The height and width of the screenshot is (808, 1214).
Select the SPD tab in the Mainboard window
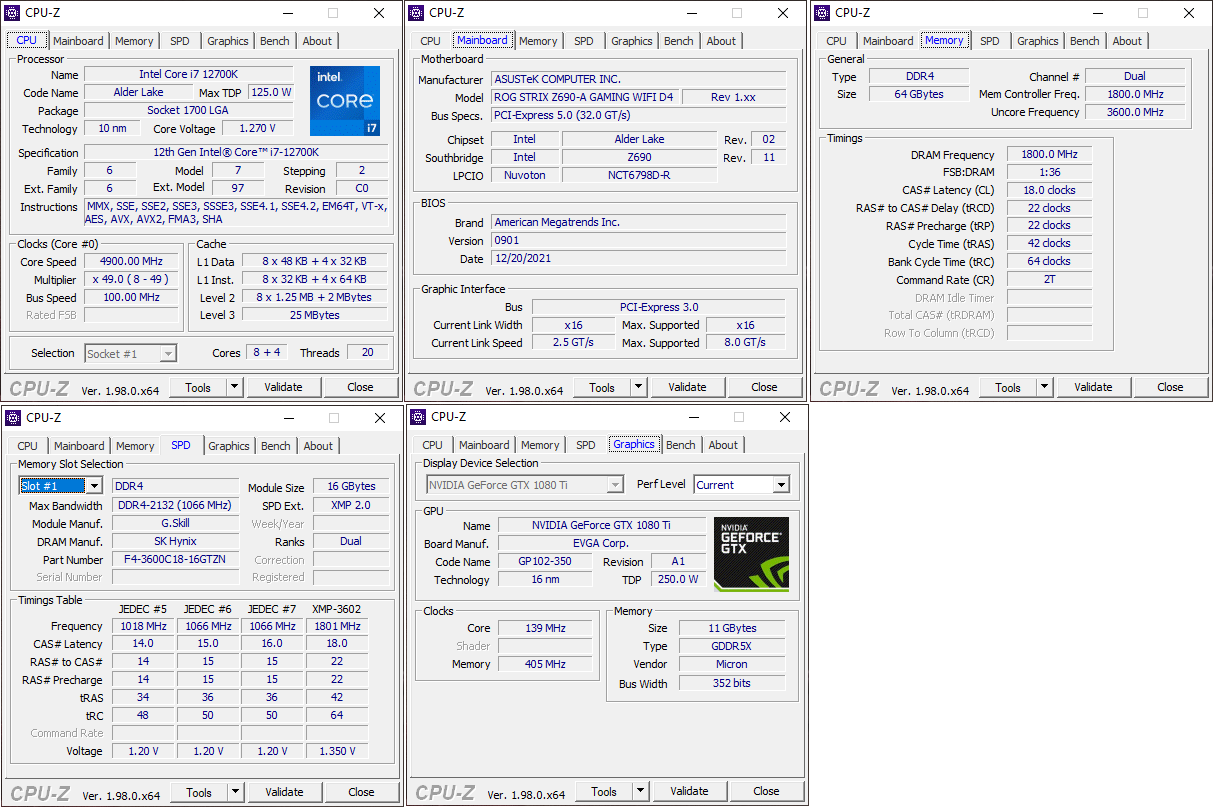[583, 40]
